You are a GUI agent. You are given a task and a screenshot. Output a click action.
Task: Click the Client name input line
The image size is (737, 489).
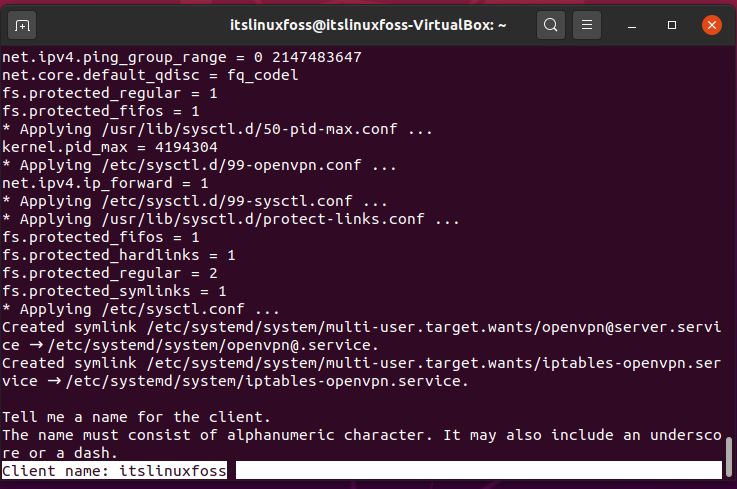click(x=361, y=470)
